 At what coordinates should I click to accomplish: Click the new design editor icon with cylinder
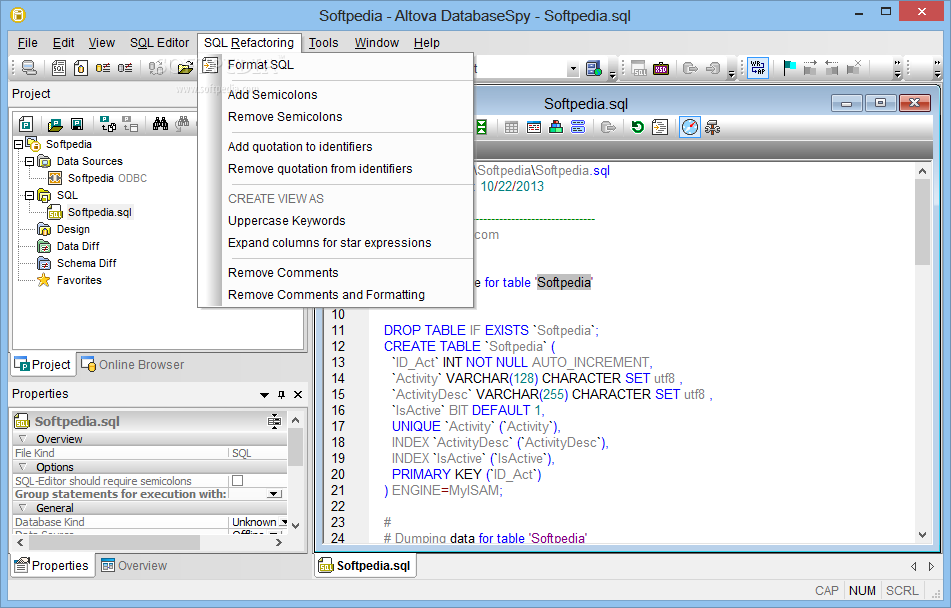81,68
